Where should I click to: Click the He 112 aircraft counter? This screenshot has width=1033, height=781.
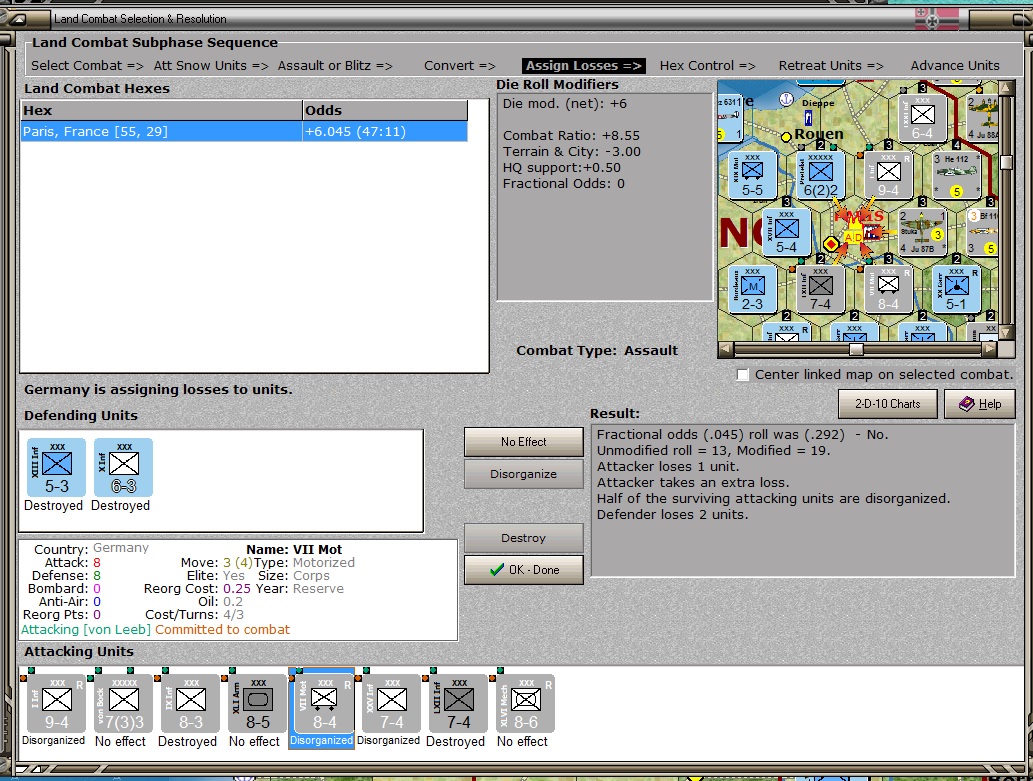coord(956,175)
